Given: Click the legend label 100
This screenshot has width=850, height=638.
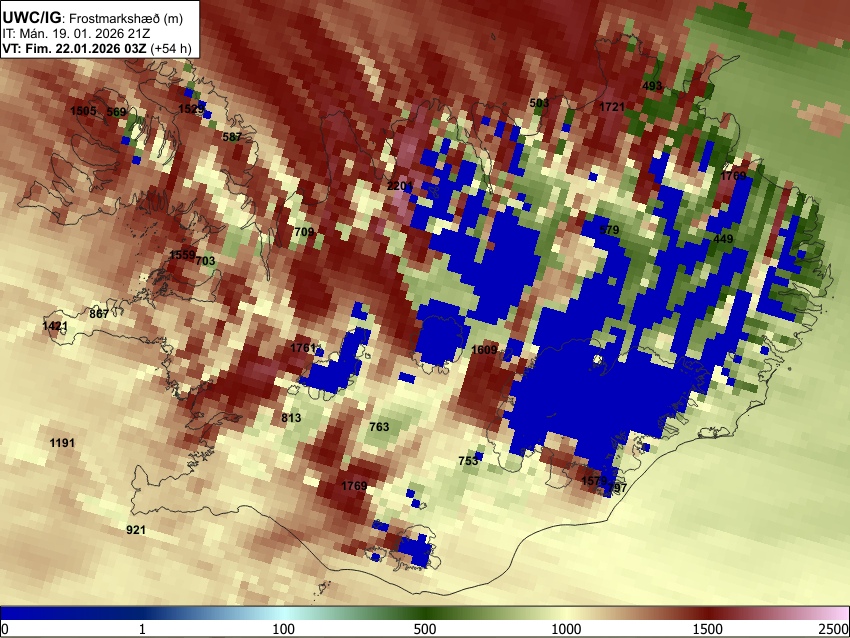Looking at the screenshot, I should pyautogui.click(x=283, y=629).
